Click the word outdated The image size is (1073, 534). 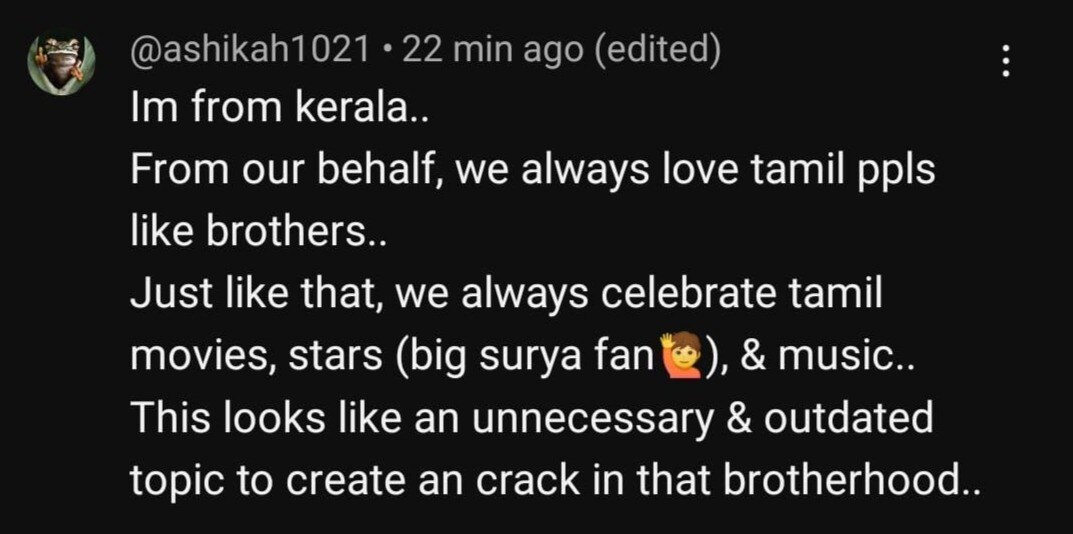(849, 418)
